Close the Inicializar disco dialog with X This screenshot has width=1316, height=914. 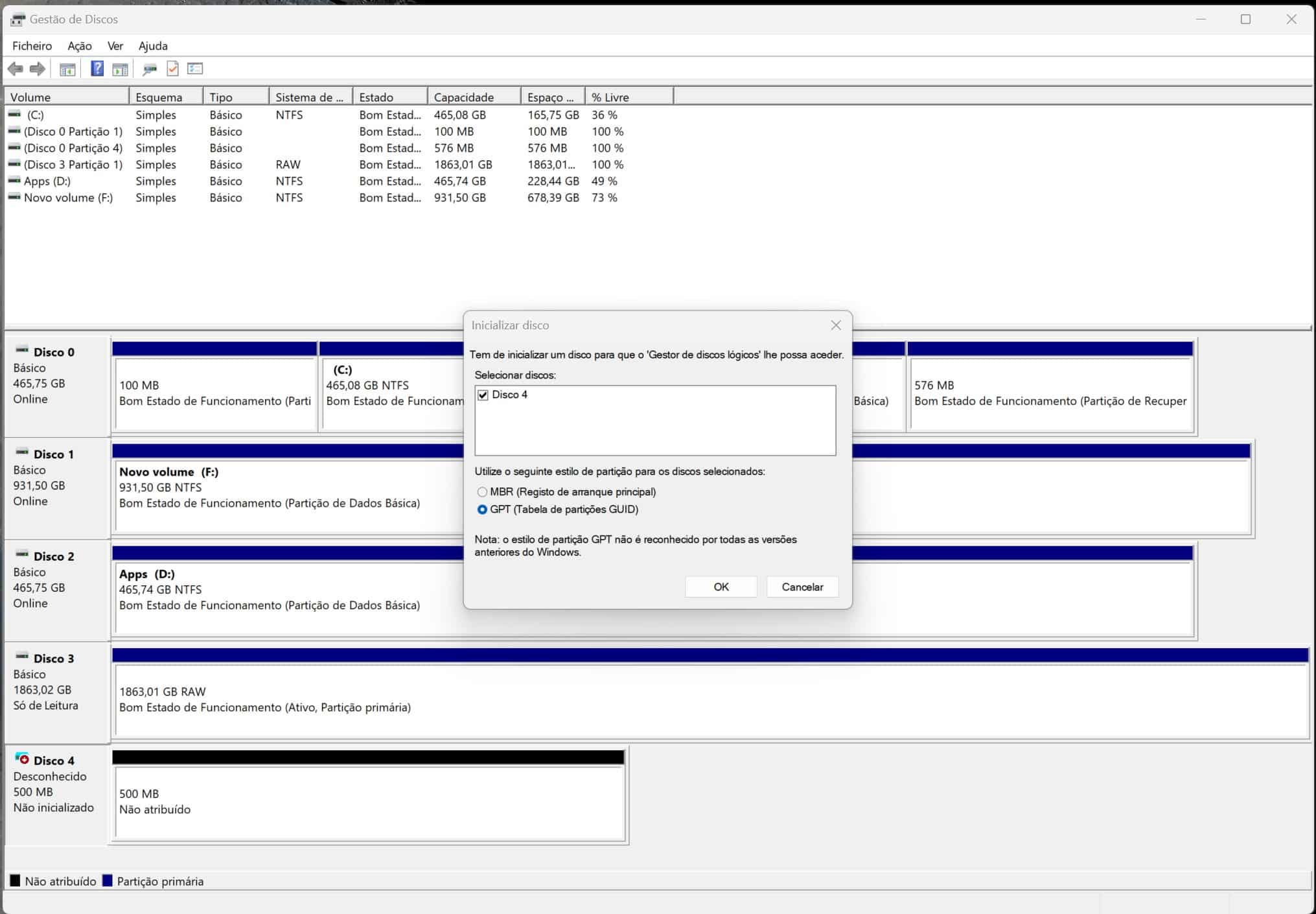pos(836,325)
